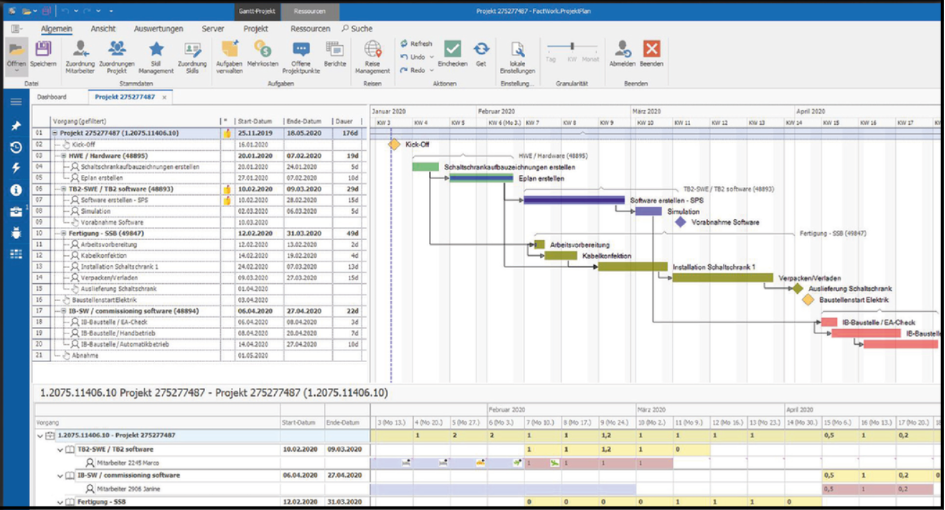Select the Kick-Off milestone diamond in Gantt
The height and width of the screenshot is (510, 945).
pyautogui.click(x=394, y=145)
